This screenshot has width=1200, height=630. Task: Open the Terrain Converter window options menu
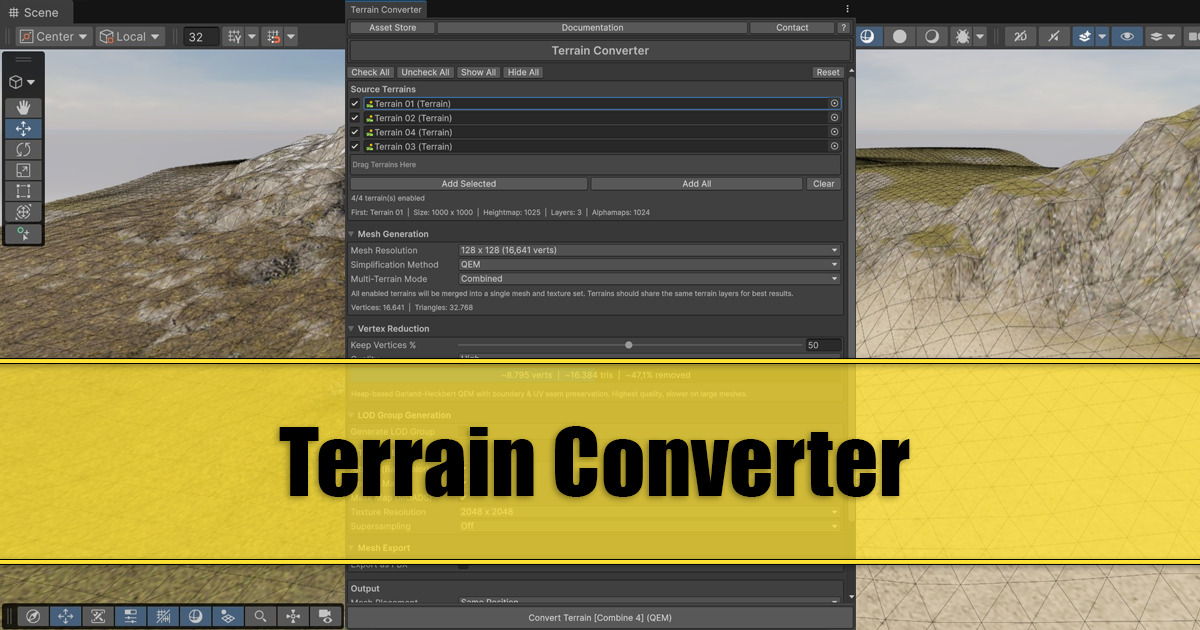pyautogui.click(x=847, y=9)
